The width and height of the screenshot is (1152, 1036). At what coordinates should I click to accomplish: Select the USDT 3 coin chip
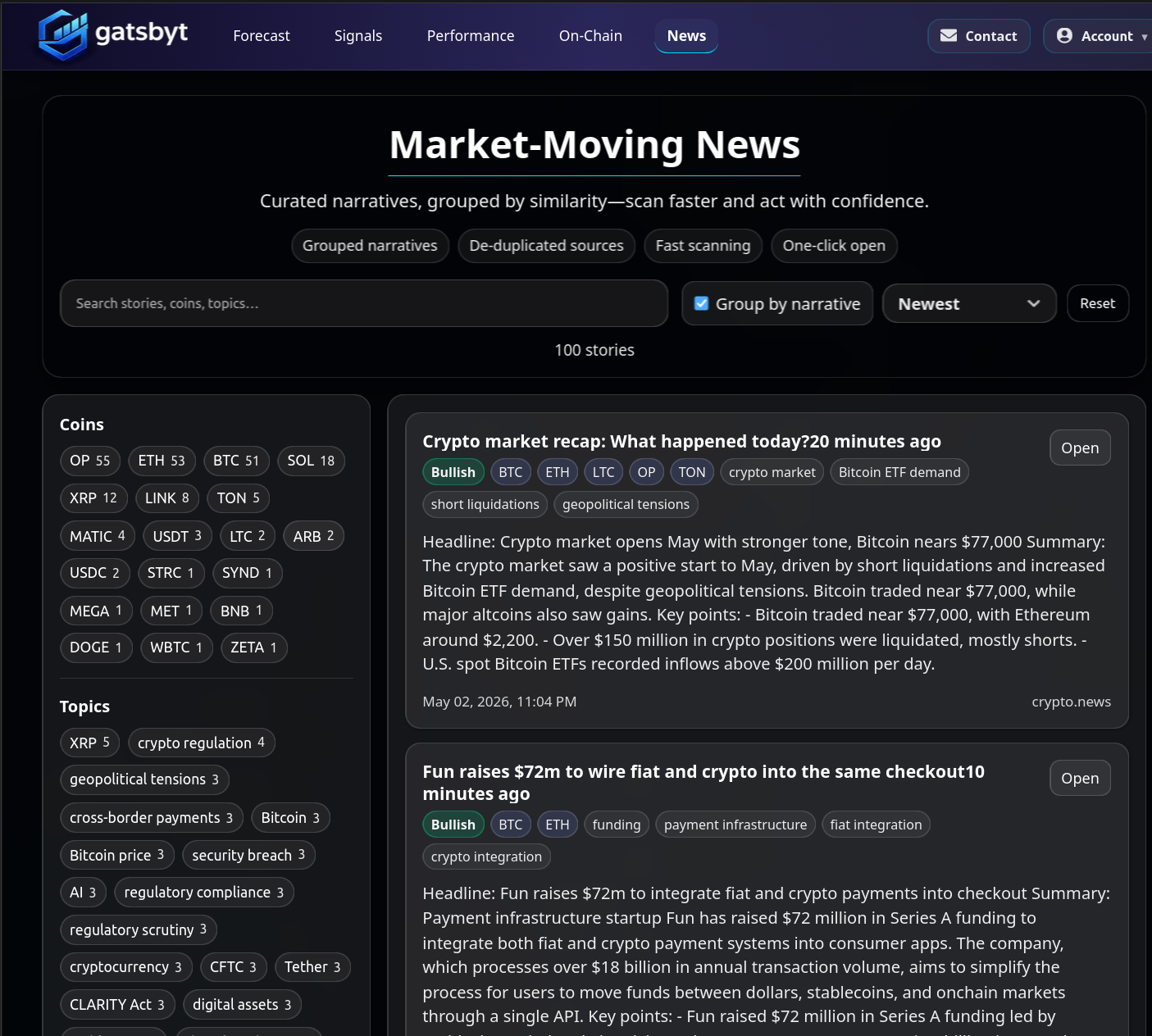tap(177, 536)
